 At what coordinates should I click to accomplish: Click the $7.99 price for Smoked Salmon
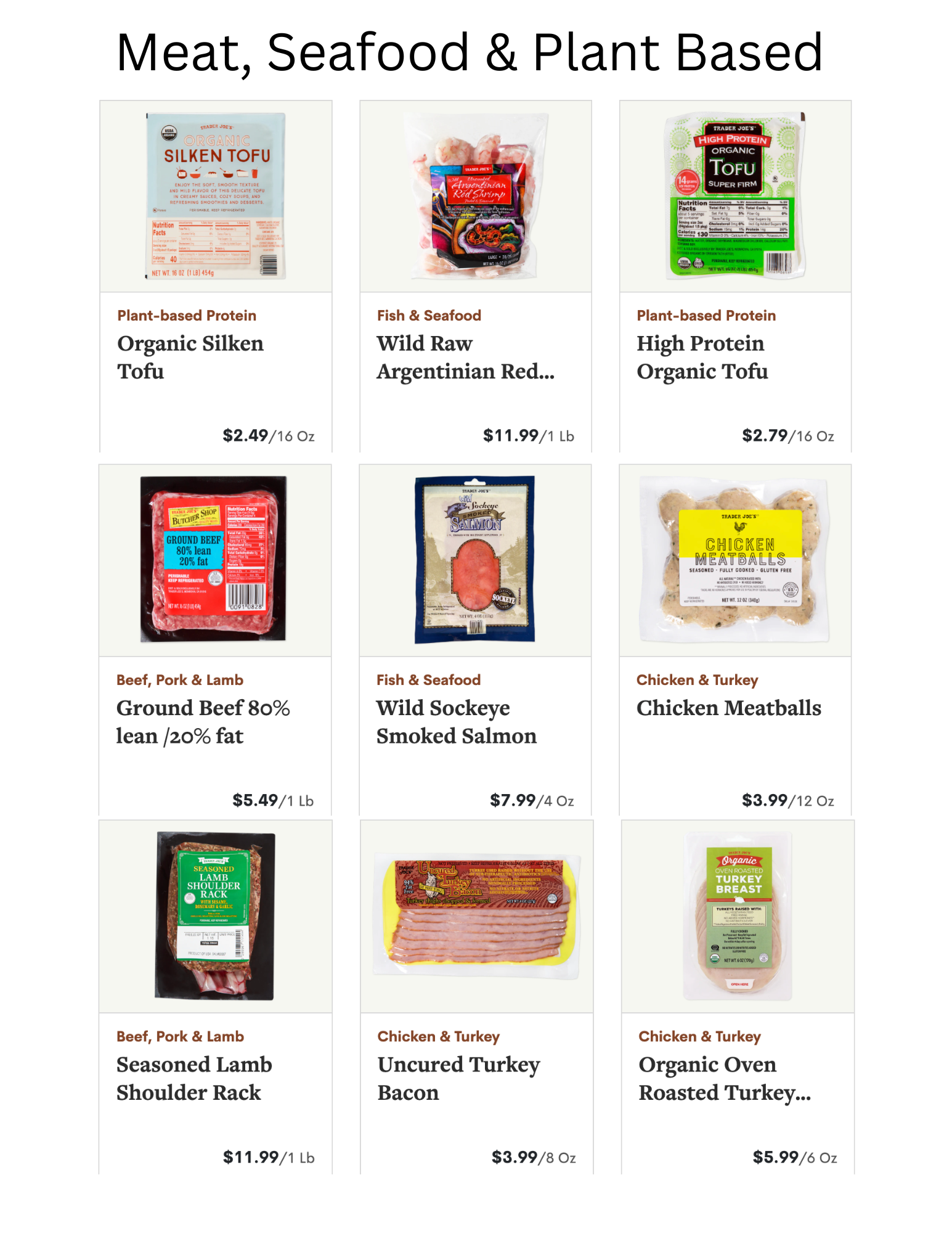(513, 800)
